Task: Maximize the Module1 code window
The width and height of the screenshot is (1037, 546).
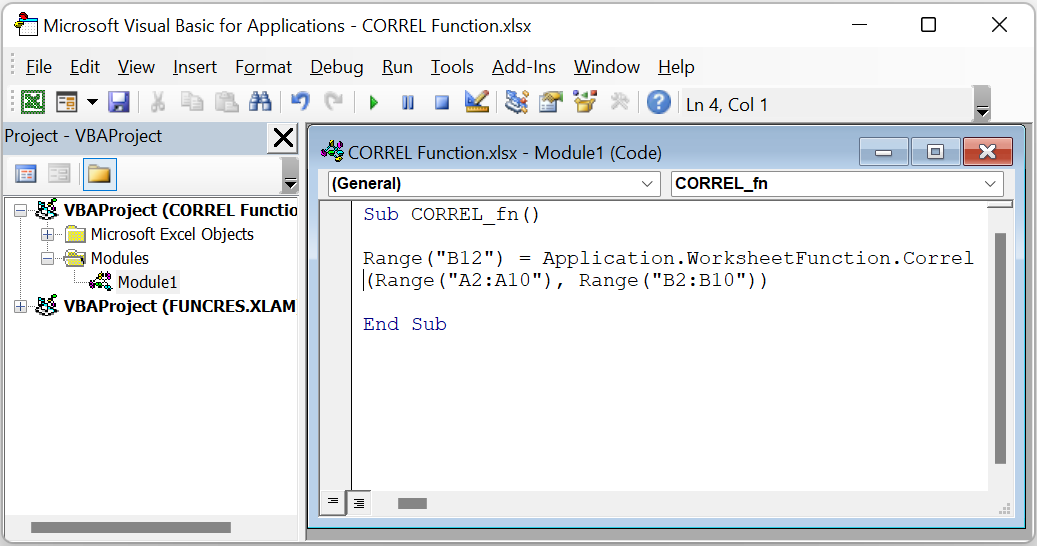Action: [x=935, y=152]
